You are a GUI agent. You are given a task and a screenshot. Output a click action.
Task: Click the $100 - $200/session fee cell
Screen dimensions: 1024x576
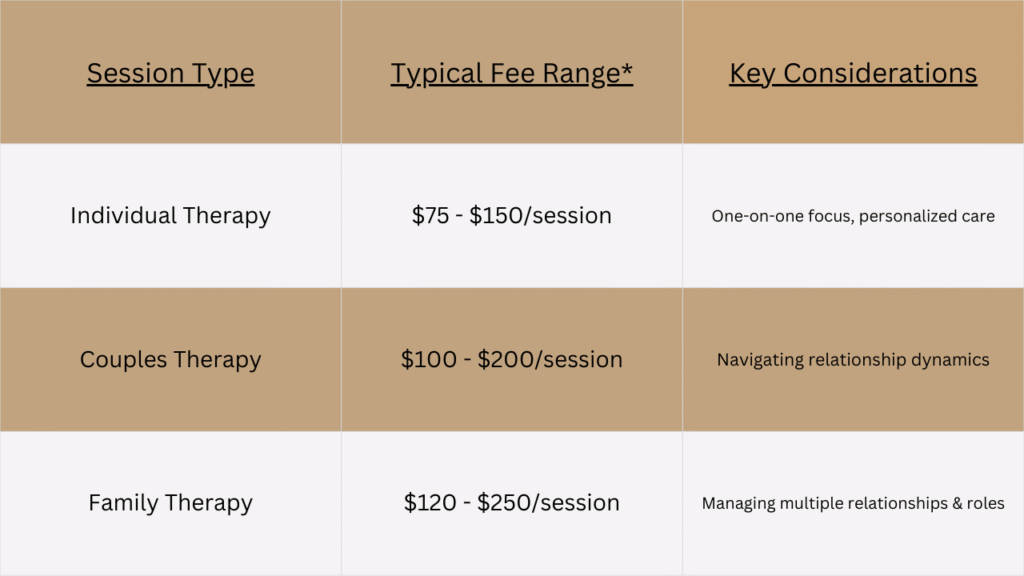coord(511,359)
